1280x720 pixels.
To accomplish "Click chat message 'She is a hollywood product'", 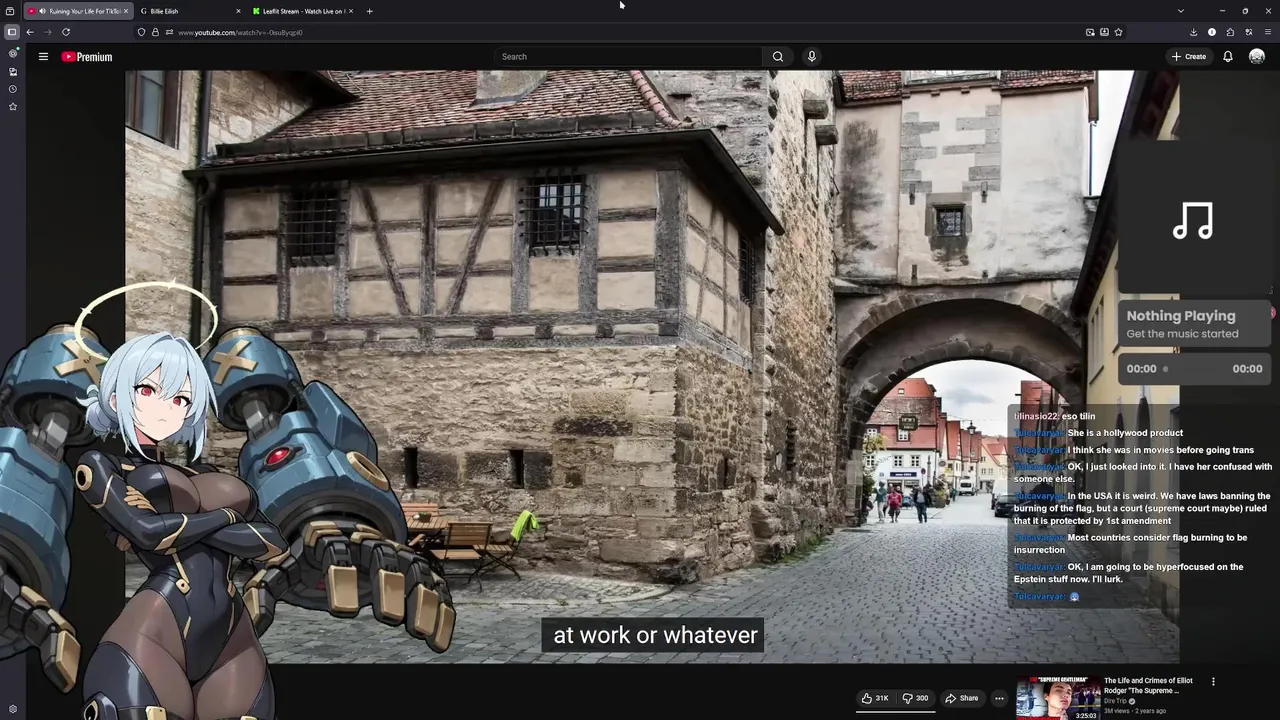I will [x=1125, y=433].
